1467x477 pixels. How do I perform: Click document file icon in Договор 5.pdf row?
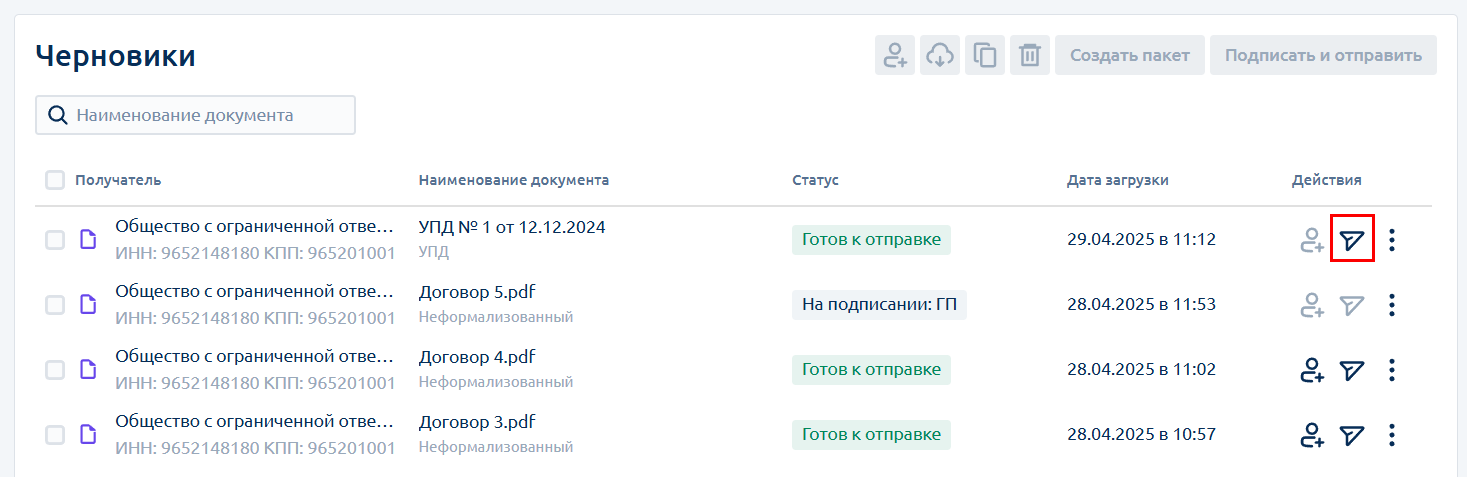[89, 305]
